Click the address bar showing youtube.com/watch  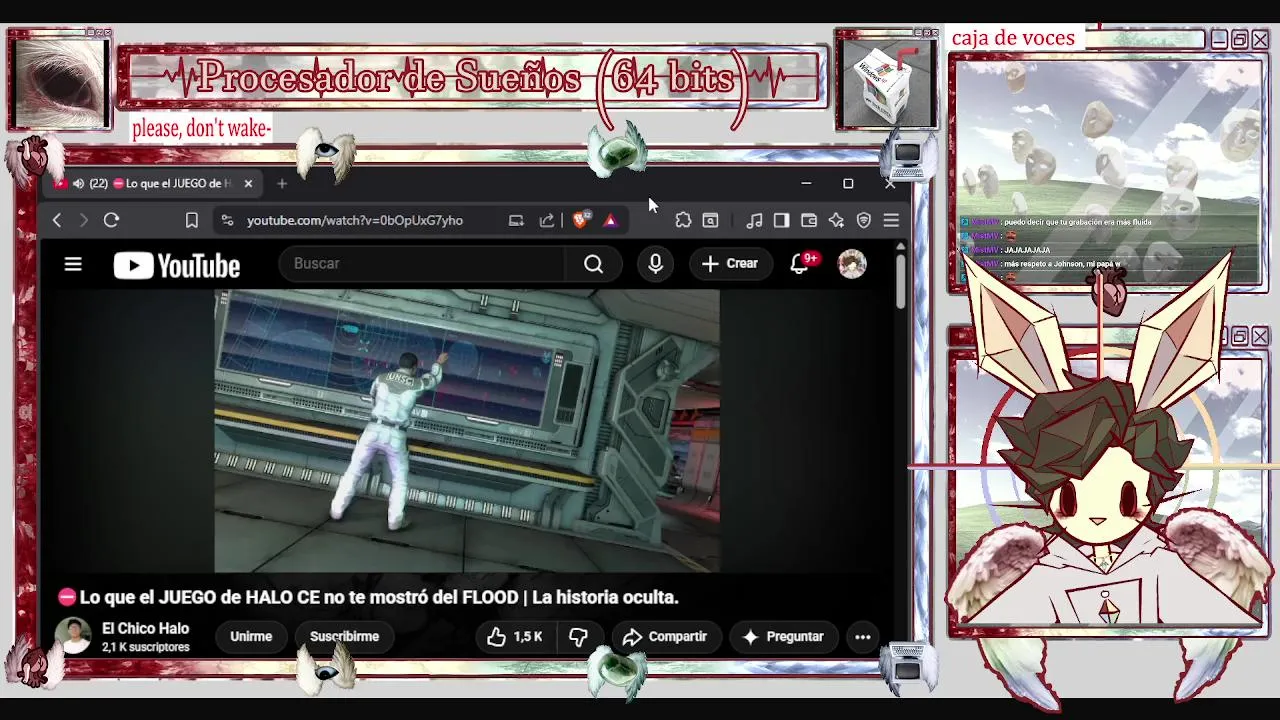(x=355, y=220)
